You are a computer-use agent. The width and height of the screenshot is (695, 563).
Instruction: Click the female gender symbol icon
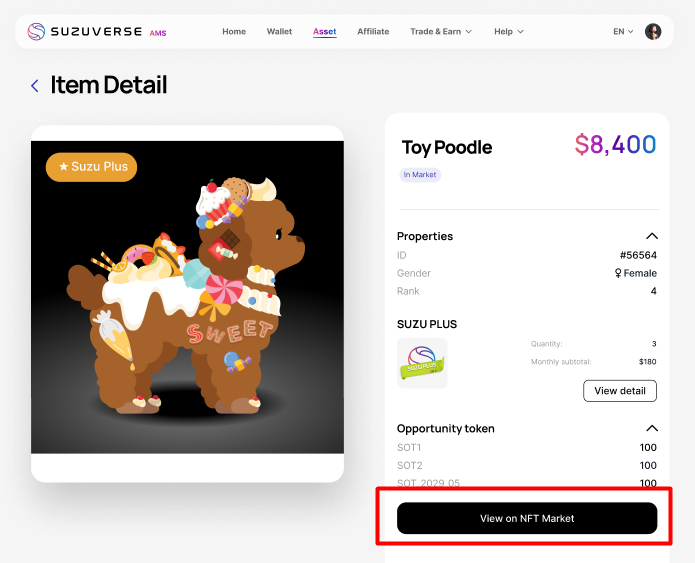point(618,273)
